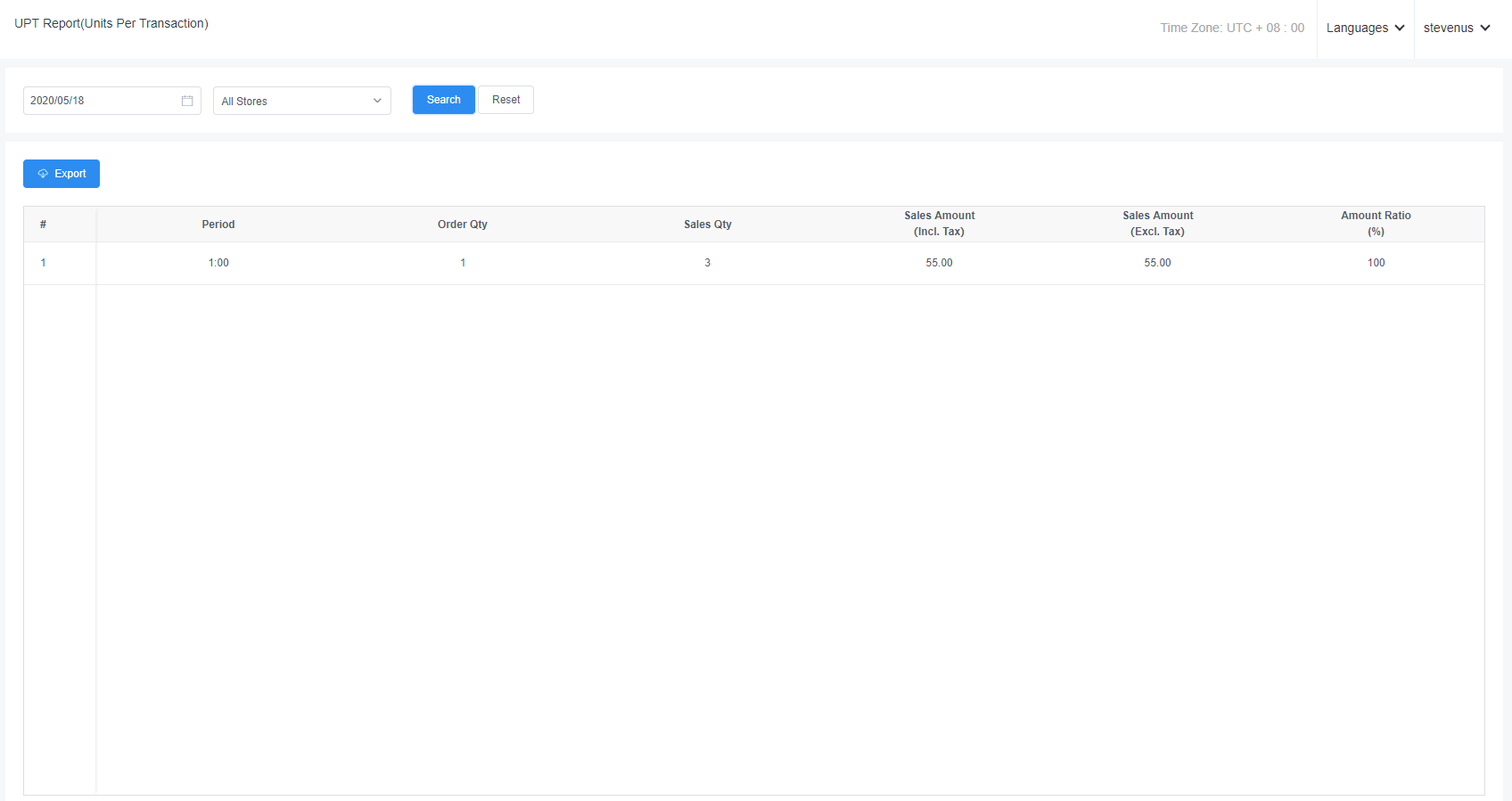The image size is (1512, 801).
Task: Select the Order Qty column header
Action: tap(463, 225)
